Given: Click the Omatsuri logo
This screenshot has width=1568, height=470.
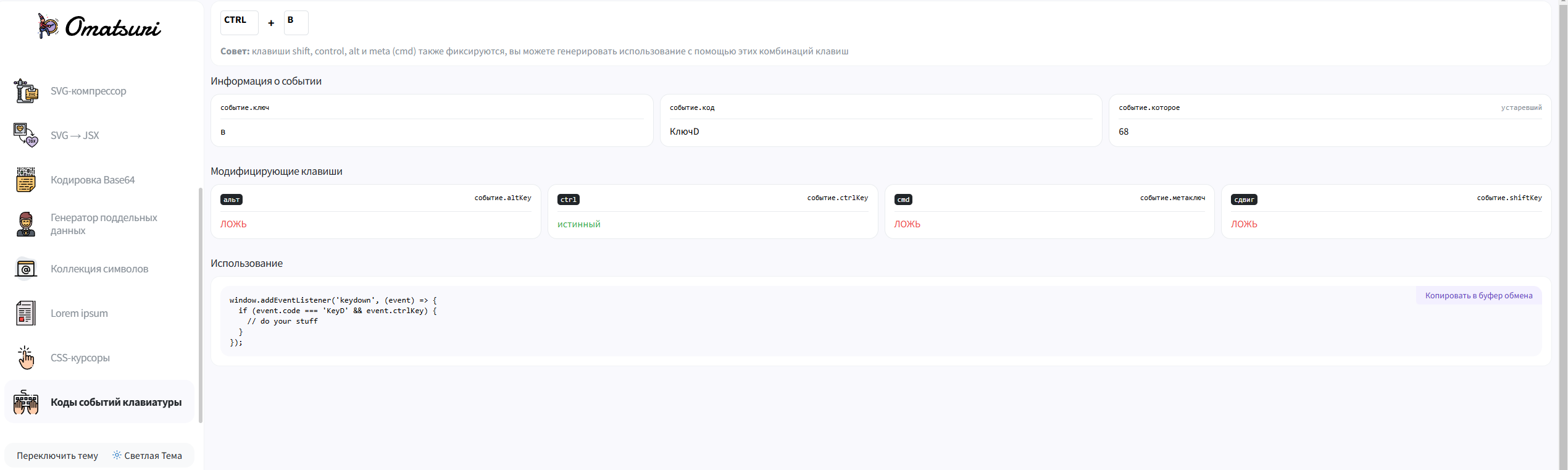Looking at the screenshot, I should 99,27.
